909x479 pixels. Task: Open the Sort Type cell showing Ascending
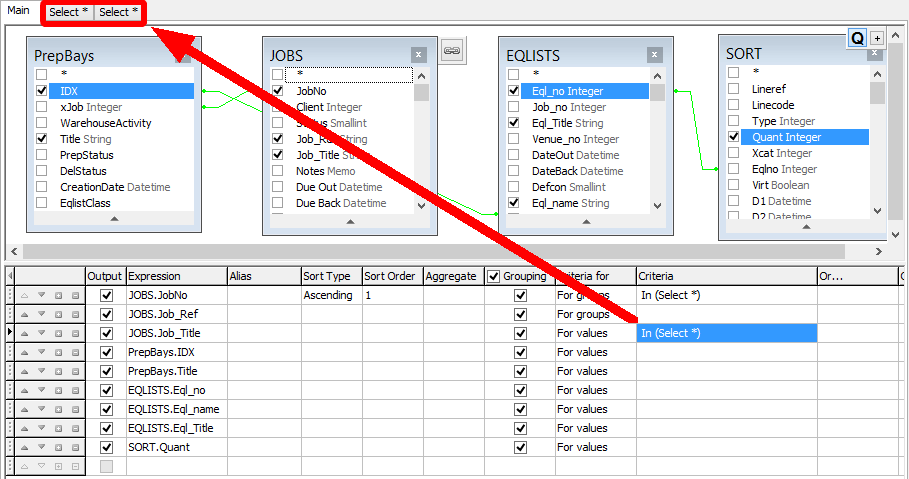[329, 295]
